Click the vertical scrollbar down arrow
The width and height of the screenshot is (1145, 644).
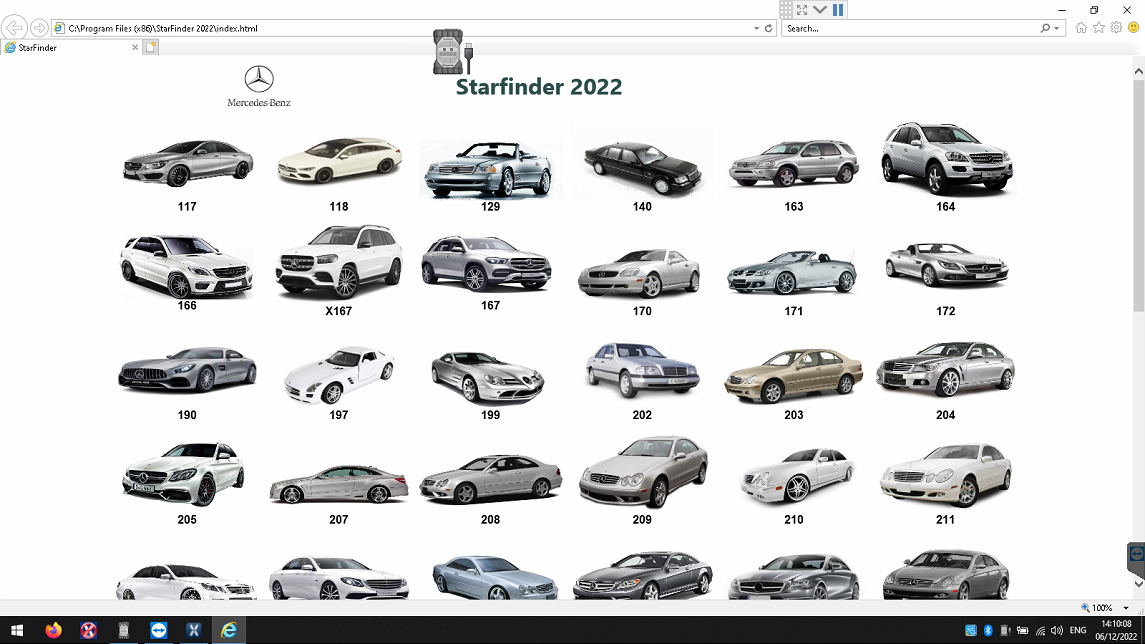[1138, 585]
